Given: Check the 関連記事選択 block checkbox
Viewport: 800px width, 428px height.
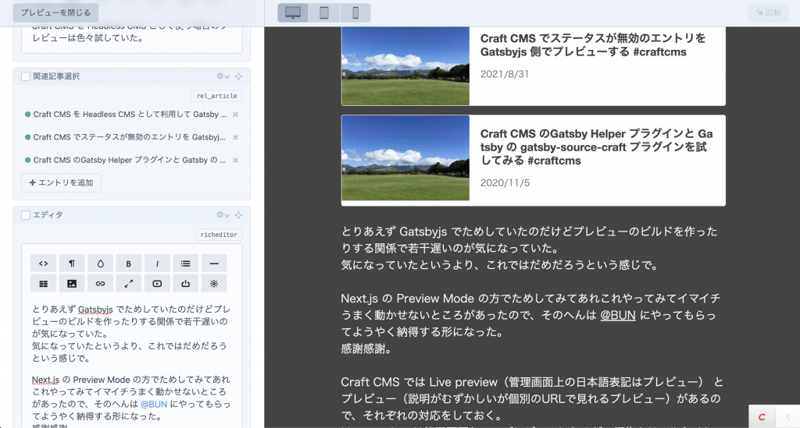Looking at the screenshot, I should (x=26, y=76).
